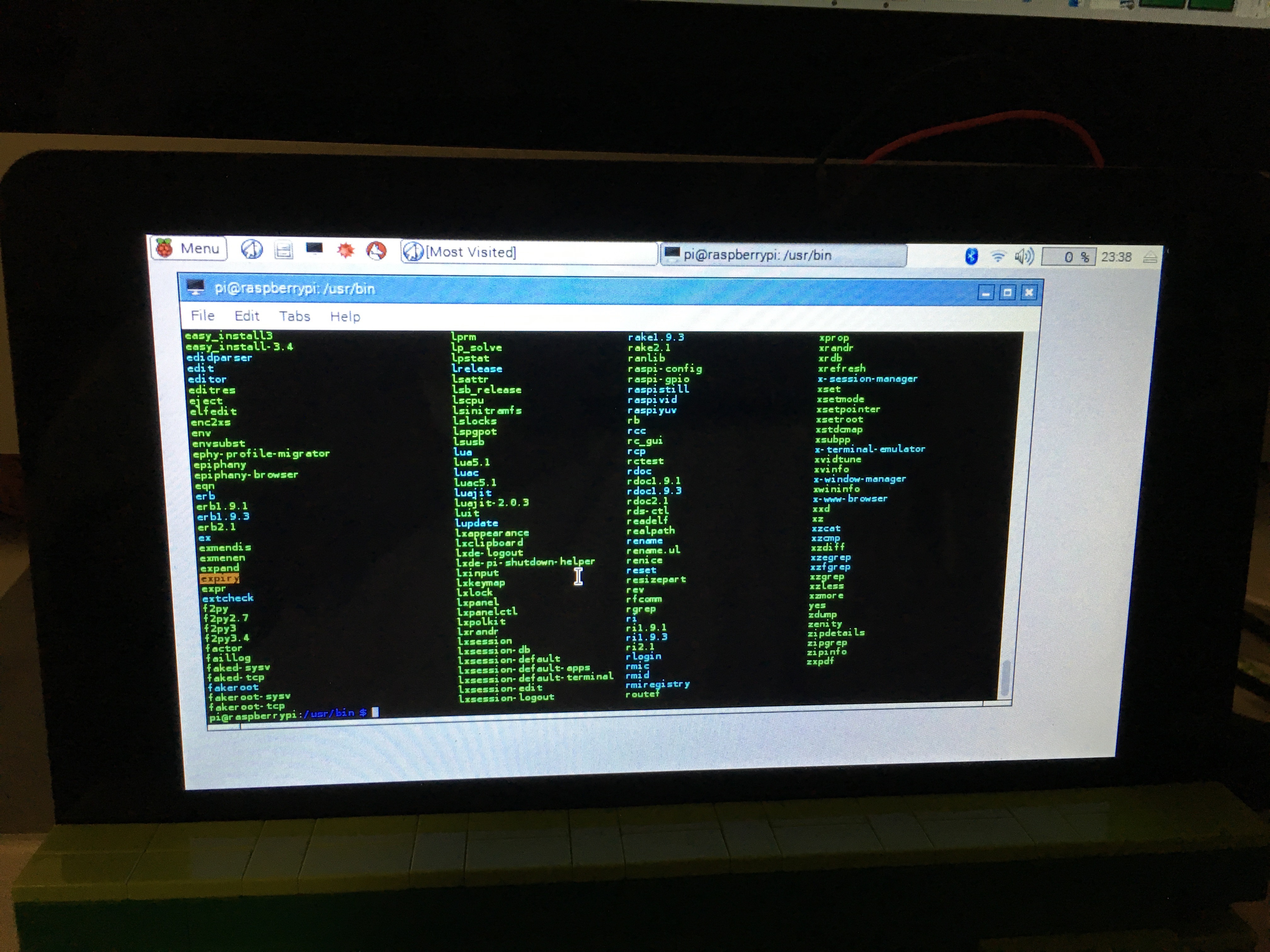Click the luajit-2.0.3 entry

[x=491, y=503]
